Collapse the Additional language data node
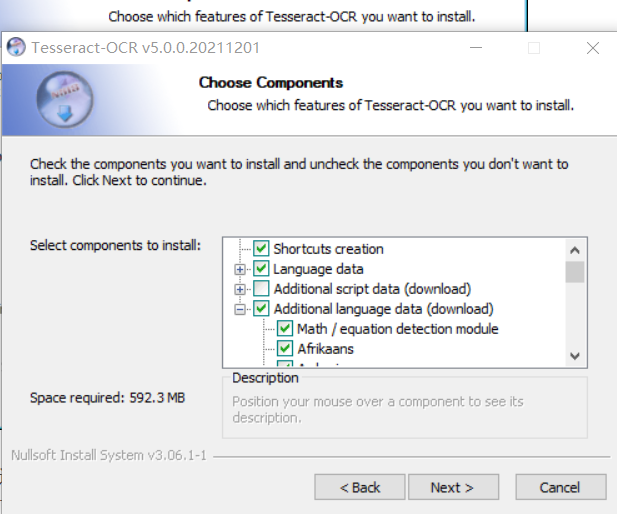Viewport: 617px width, 514px height. point(240,309)
